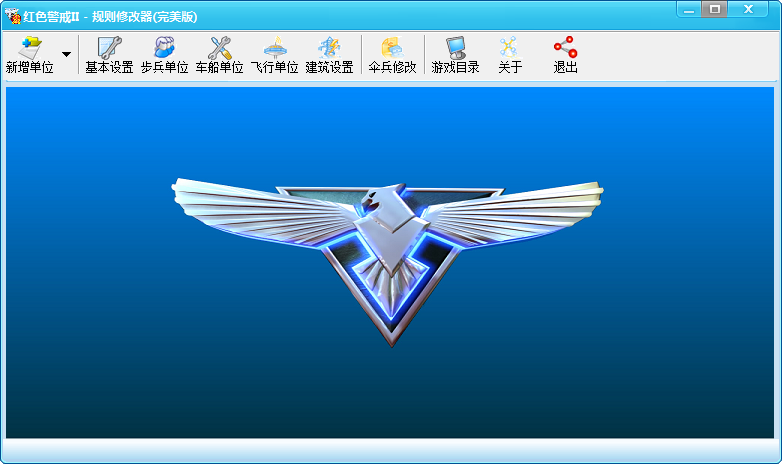Open the 伞兵修改 paratrooper editor
This screenshot has width=782, height=464.
point(392,55)
